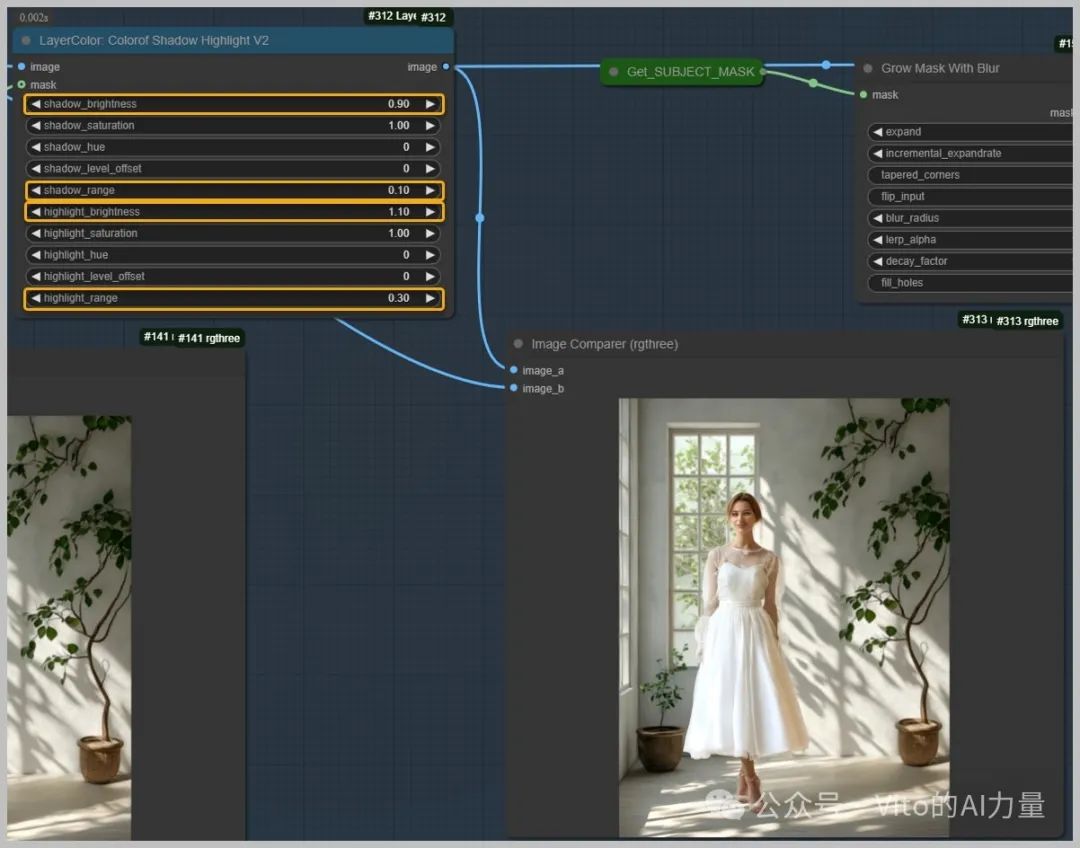Screen dimensions: 1080x848
Task: Decrease highlight_hue with left arrow
Action: point(36,255)
